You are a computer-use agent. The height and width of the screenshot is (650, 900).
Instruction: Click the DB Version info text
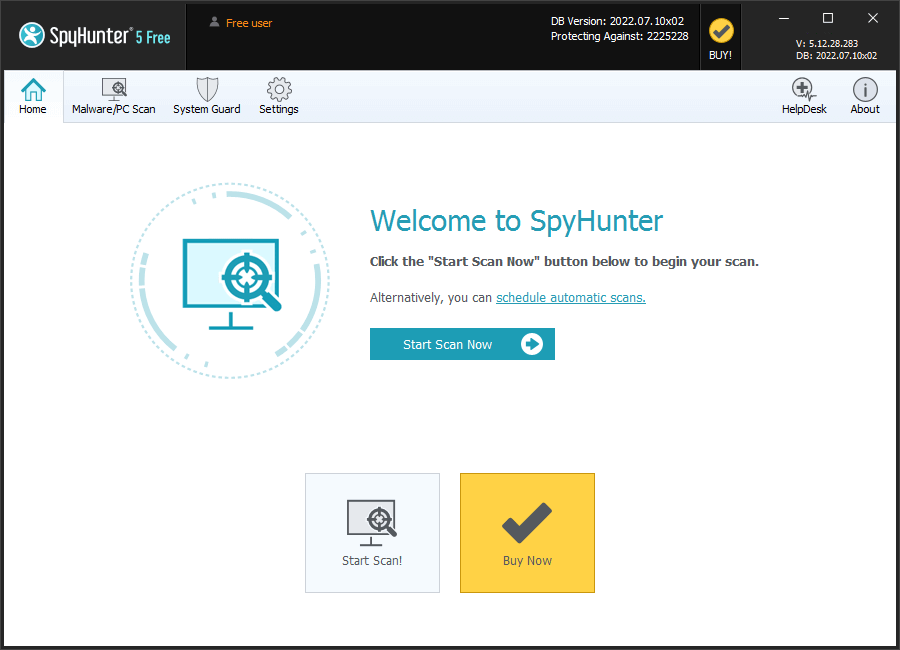point(619,20)
